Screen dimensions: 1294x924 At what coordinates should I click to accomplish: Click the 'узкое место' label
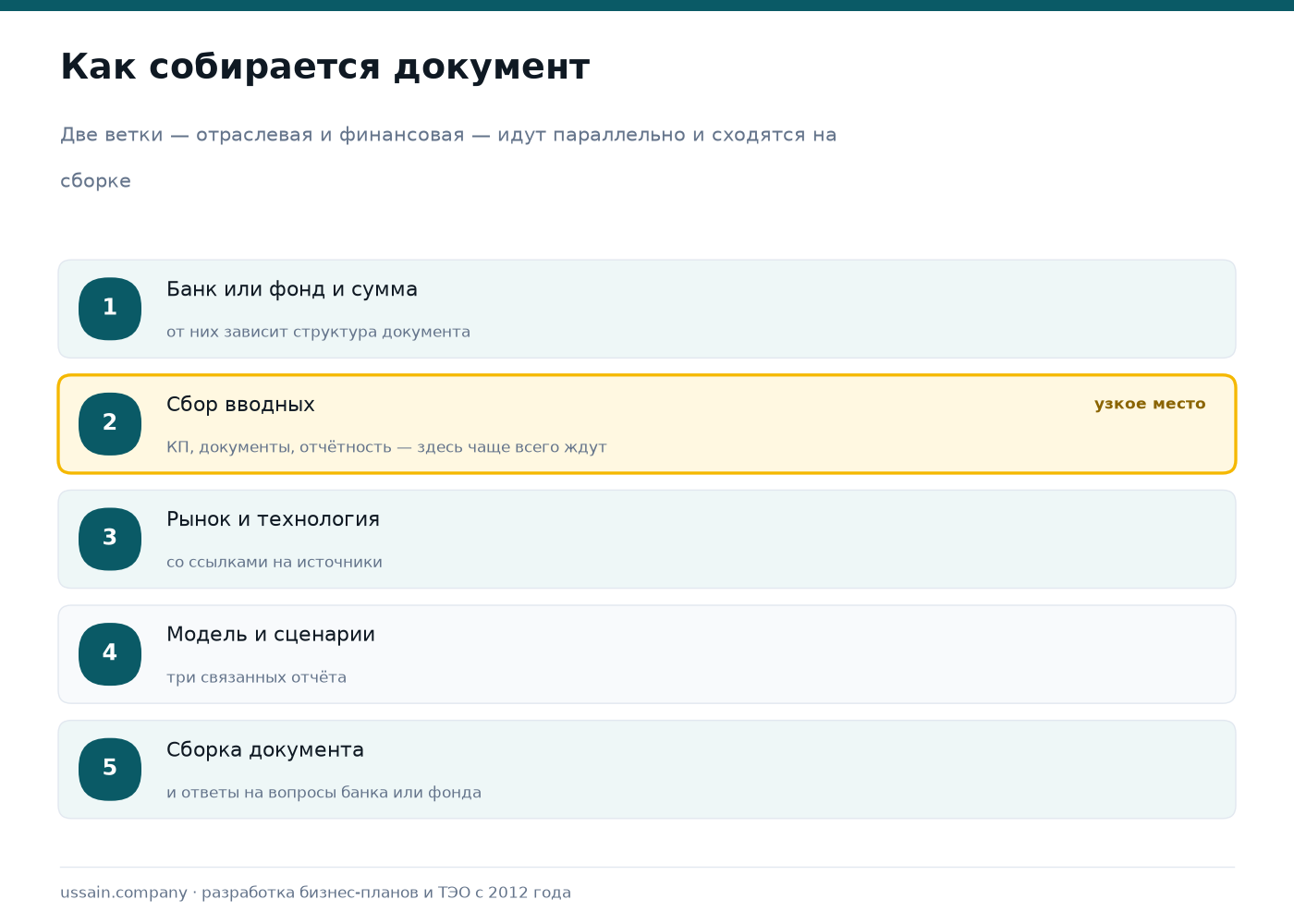(x=1150, y=404)
